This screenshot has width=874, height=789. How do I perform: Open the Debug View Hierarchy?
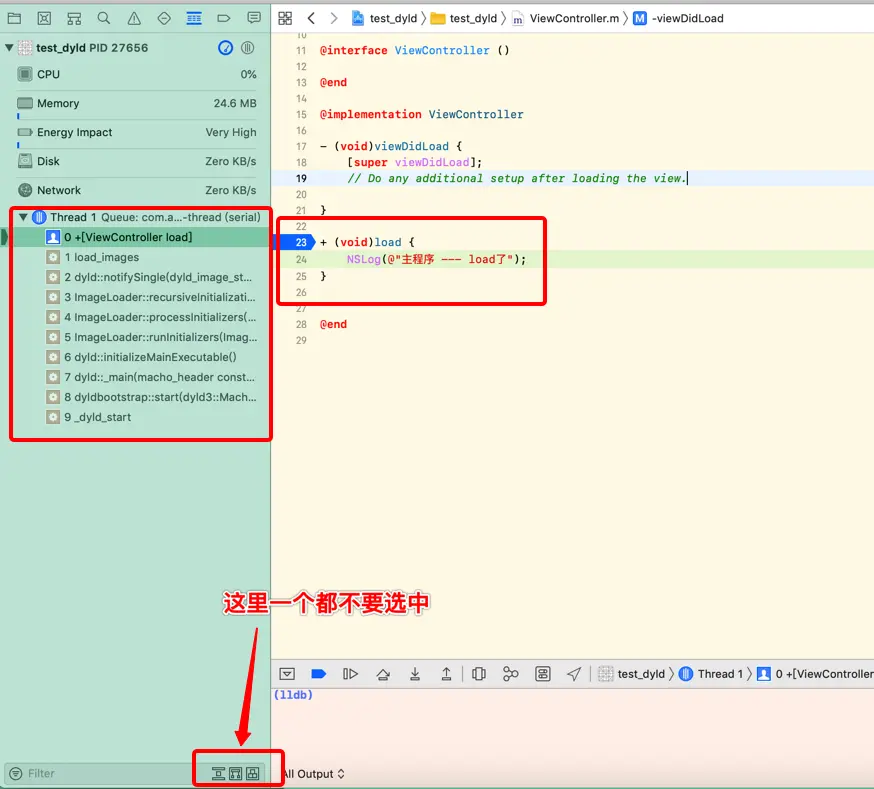click(x=479, y=674)
